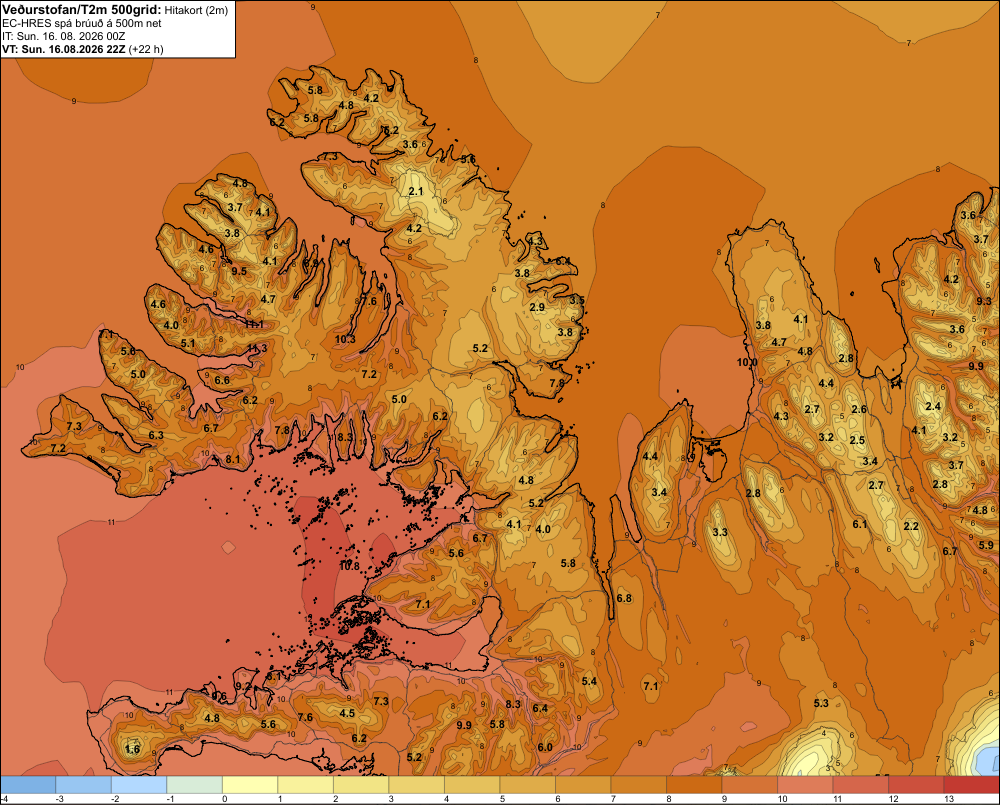The image size is (1000, 805).
Task: Click the IT initial time line in header
Action: pyautogui.click(x=64, y=36)
